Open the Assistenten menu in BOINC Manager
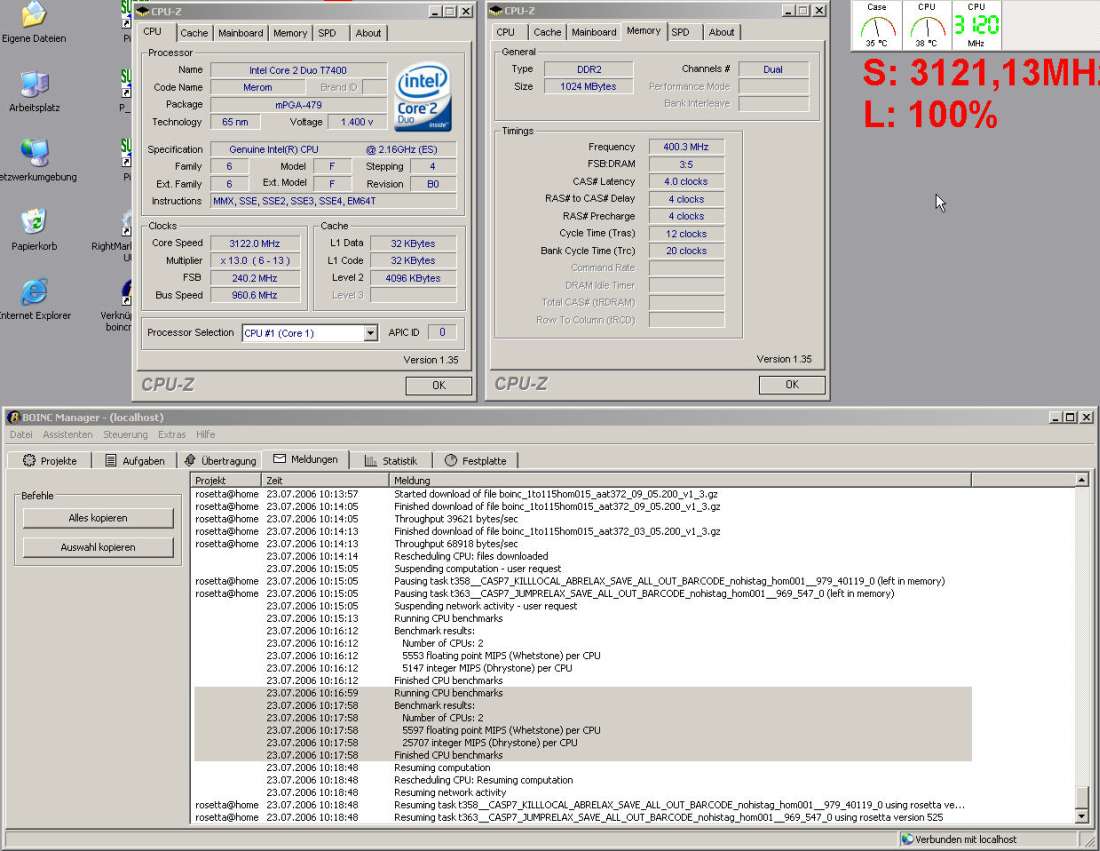The height and width of the screenshot is (851, 1100). [x=67, y=434]
